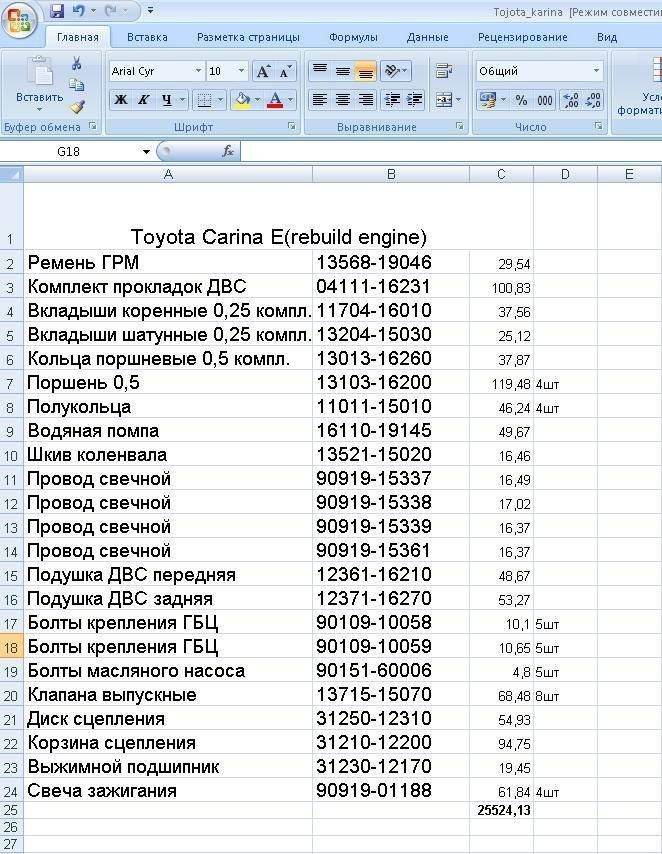Click the Cut scissors icon
This screenshot has height=854, width=662.
click(x=76, y=63)
